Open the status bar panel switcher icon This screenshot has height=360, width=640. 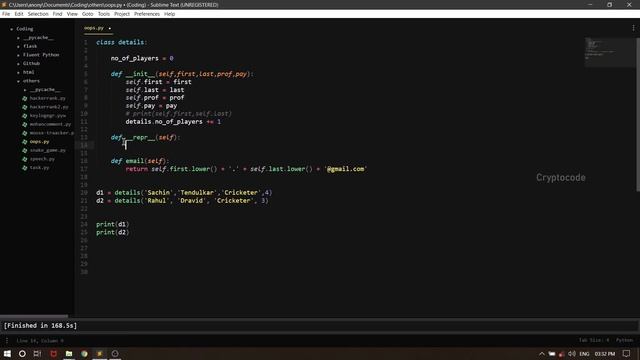pos(7,340)
